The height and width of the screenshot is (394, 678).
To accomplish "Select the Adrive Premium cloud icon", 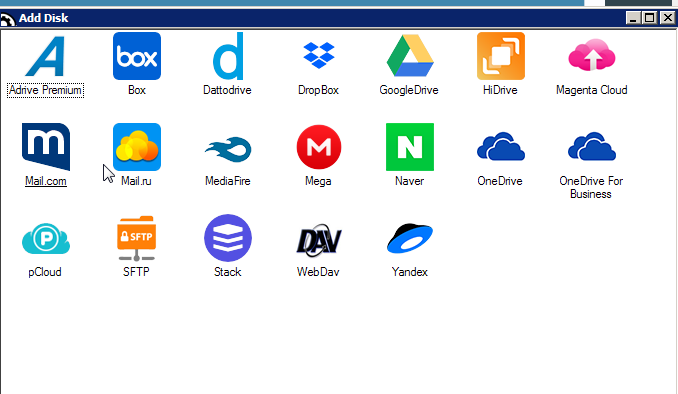I will tap(45, 56).
